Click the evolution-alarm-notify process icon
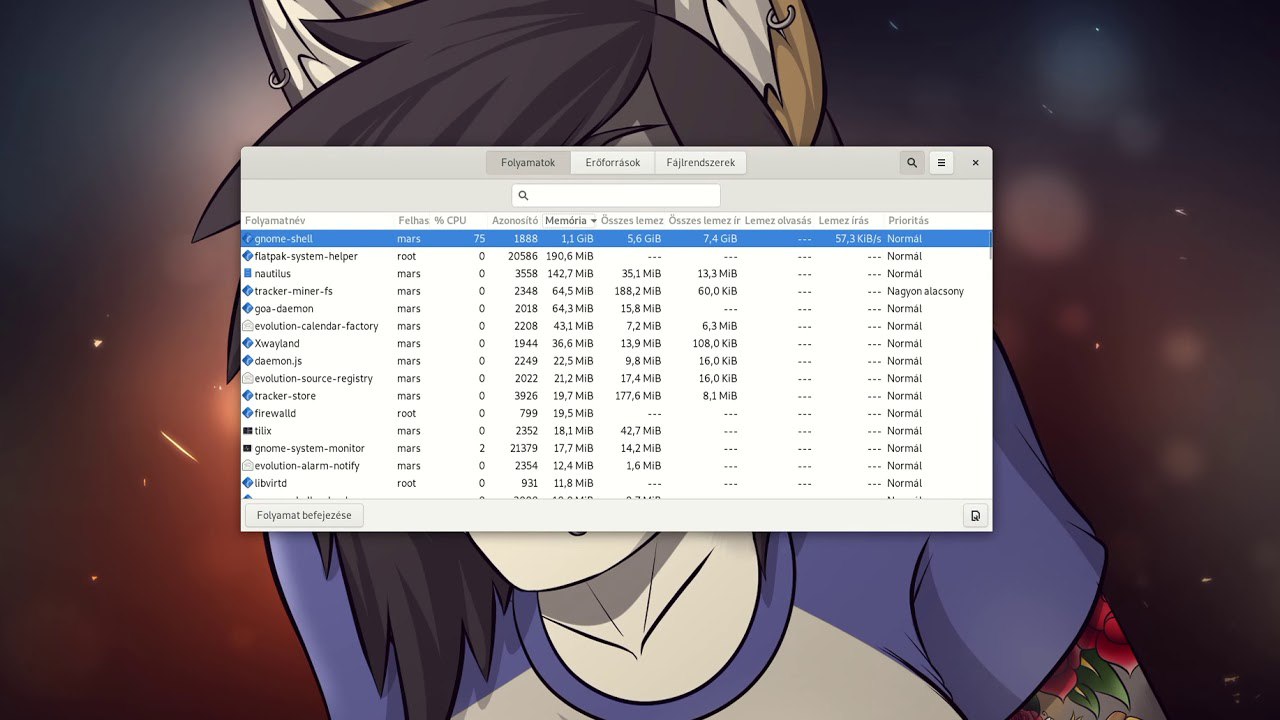The image size is (1280, 720). coord(248,466)
